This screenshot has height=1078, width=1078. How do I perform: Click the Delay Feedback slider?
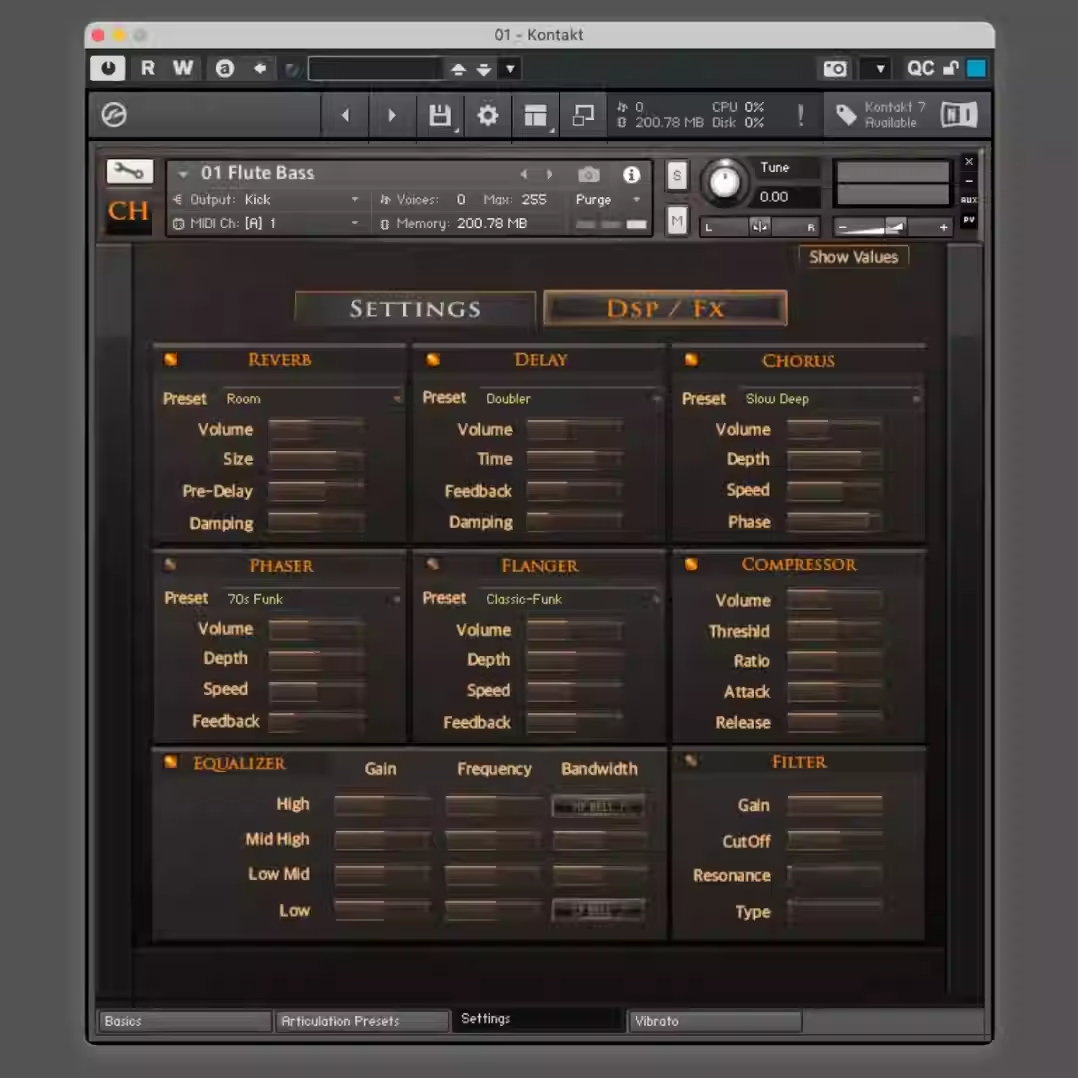(x=575, y=491)
